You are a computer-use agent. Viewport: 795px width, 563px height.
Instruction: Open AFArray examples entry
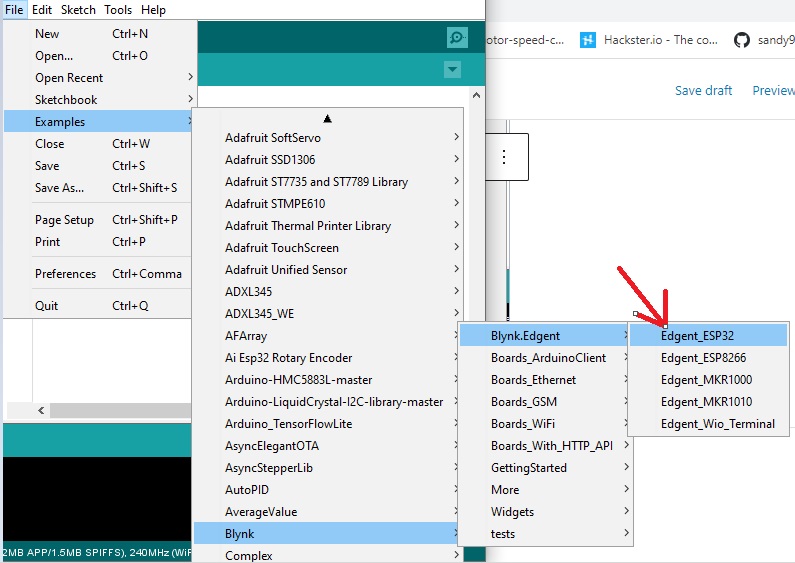326,336
